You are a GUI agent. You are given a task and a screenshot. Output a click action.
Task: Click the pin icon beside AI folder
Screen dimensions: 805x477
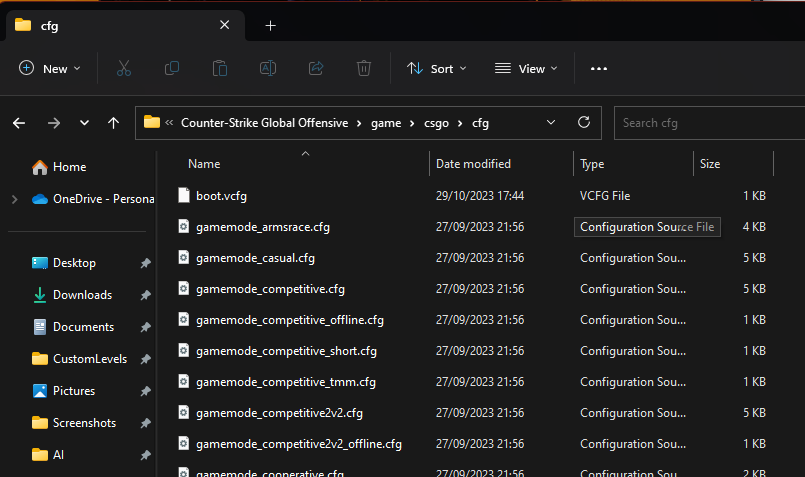pyautogui.click(x=145, y=454)
